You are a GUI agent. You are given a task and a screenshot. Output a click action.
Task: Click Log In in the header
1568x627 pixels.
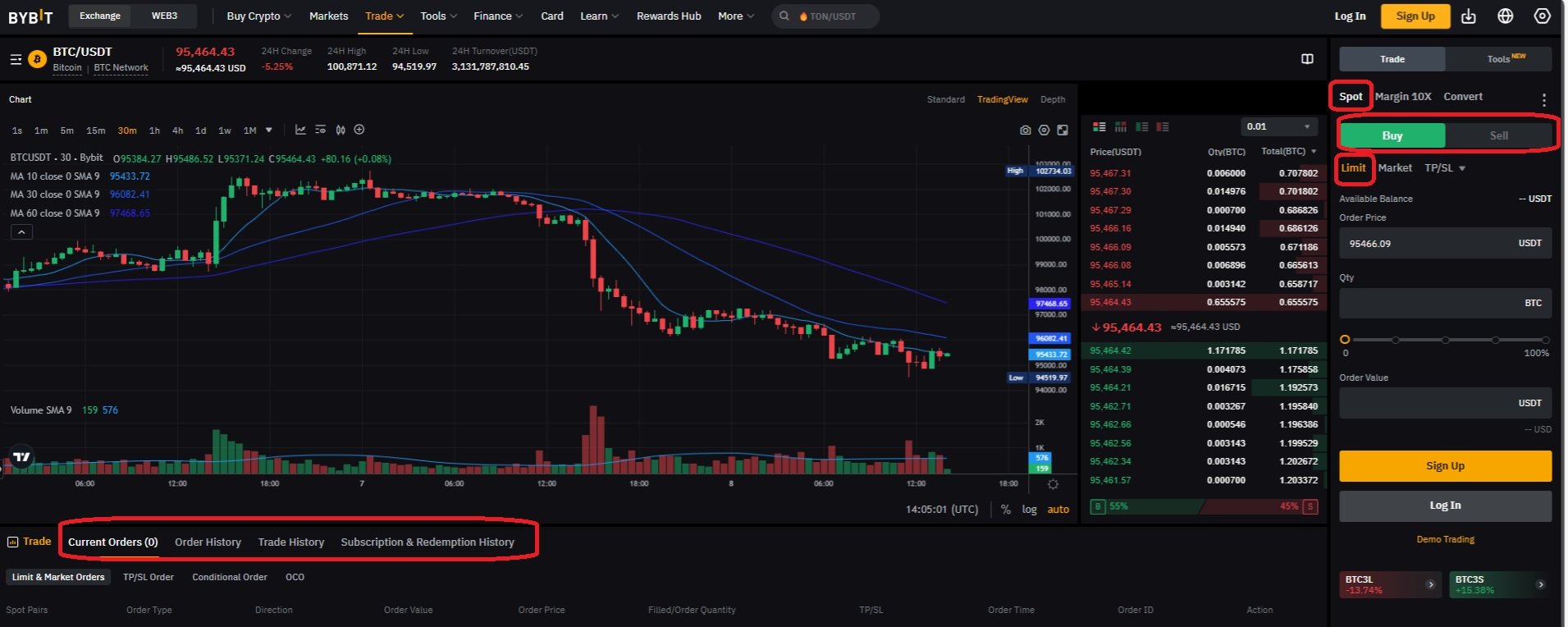coord(1350,16)
